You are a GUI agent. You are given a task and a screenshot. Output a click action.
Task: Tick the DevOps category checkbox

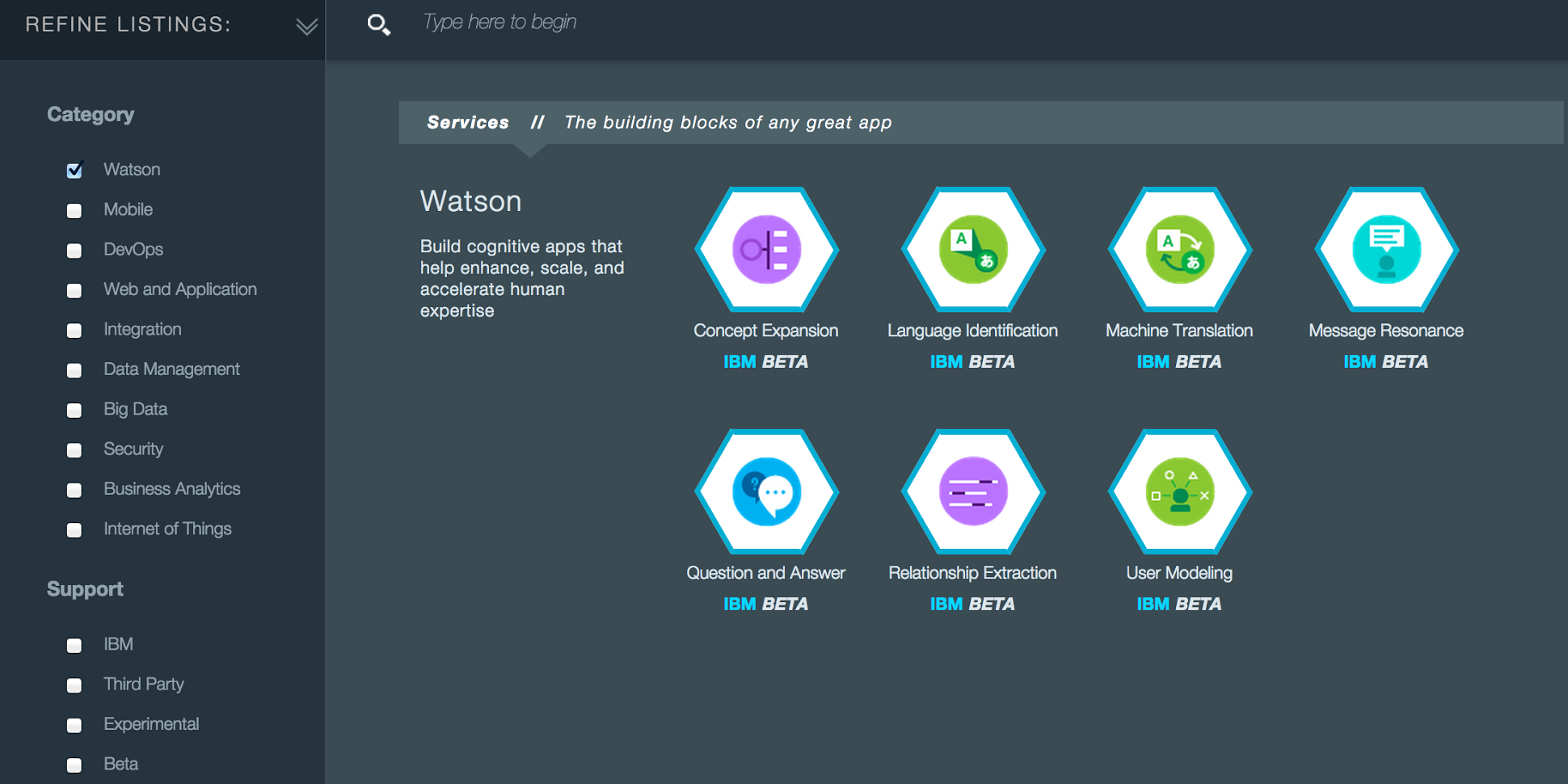coord(74,251)
